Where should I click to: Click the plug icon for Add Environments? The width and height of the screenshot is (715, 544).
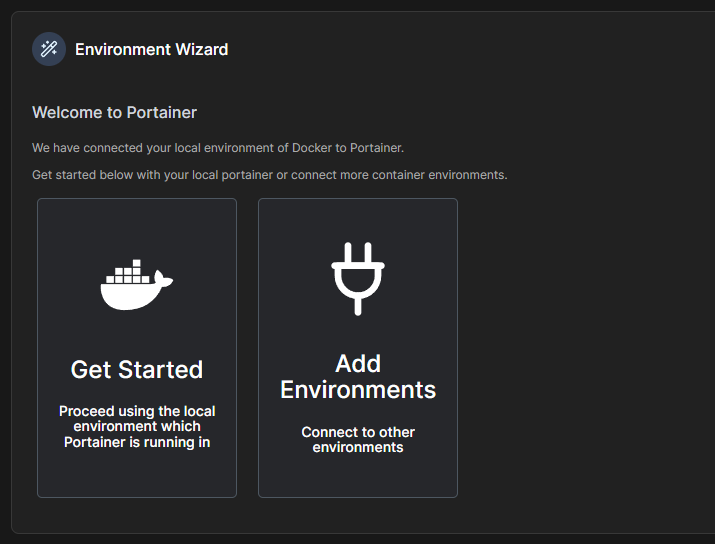[358, 279]
